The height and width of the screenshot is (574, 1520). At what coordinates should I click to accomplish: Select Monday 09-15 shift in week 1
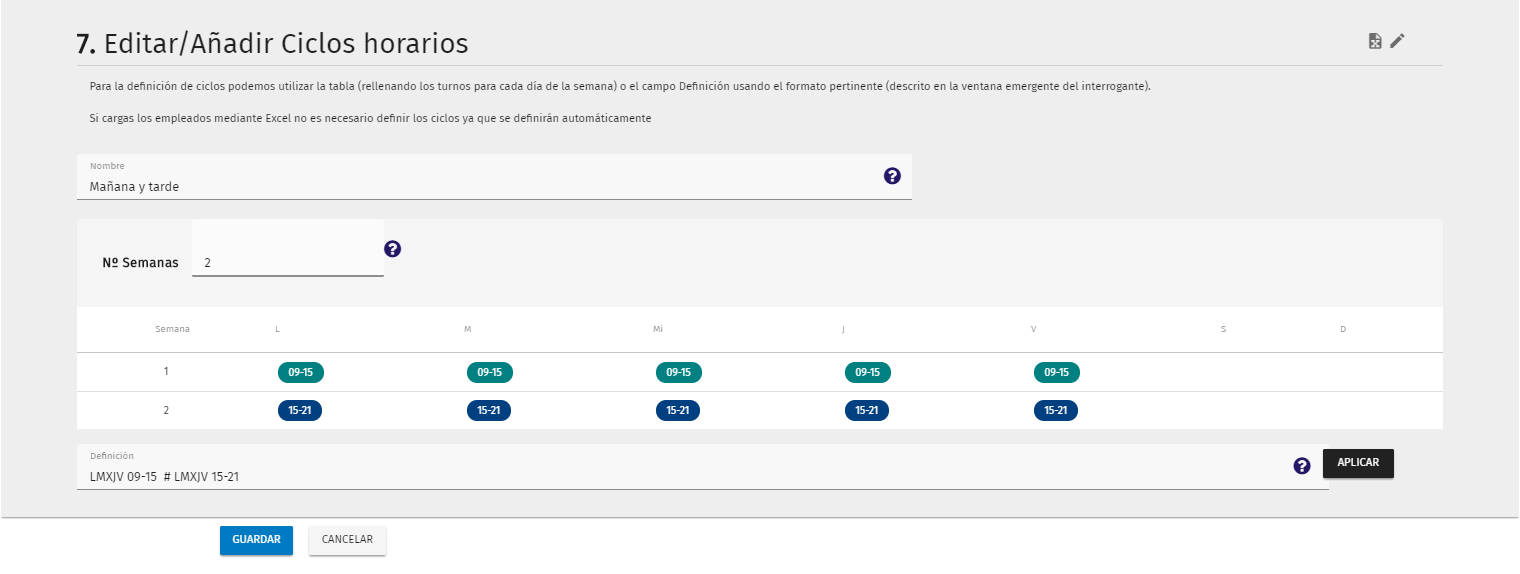[301, 372]
